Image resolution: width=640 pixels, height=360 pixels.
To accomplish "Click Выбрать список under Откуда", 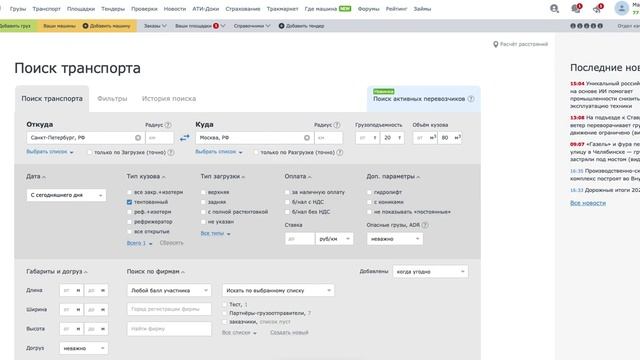I will pyautogui.click(x=50, y=152).
